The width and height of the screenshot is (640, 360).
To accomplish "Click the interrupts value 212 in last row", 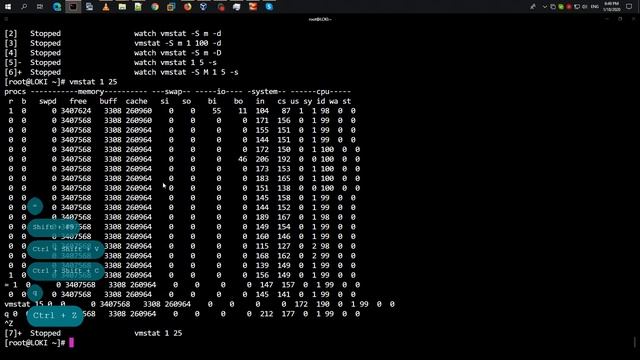I will (x=267, y=313).
